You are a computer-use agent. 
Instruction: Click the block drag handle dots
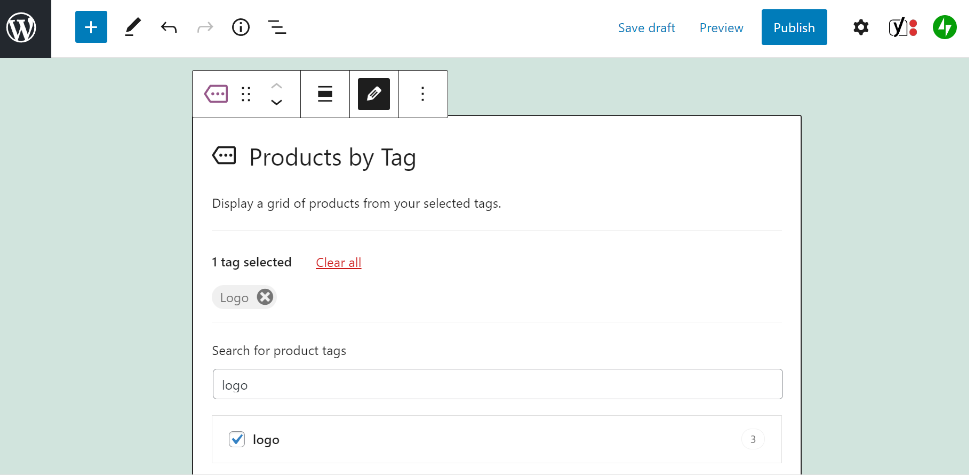coord(246,94)
